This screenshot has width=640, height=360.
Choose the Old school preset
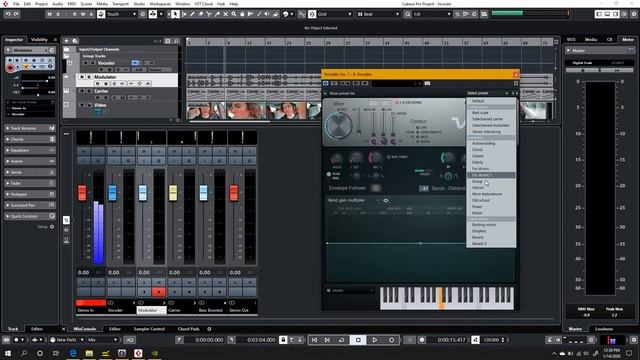(x=491, y=200)
